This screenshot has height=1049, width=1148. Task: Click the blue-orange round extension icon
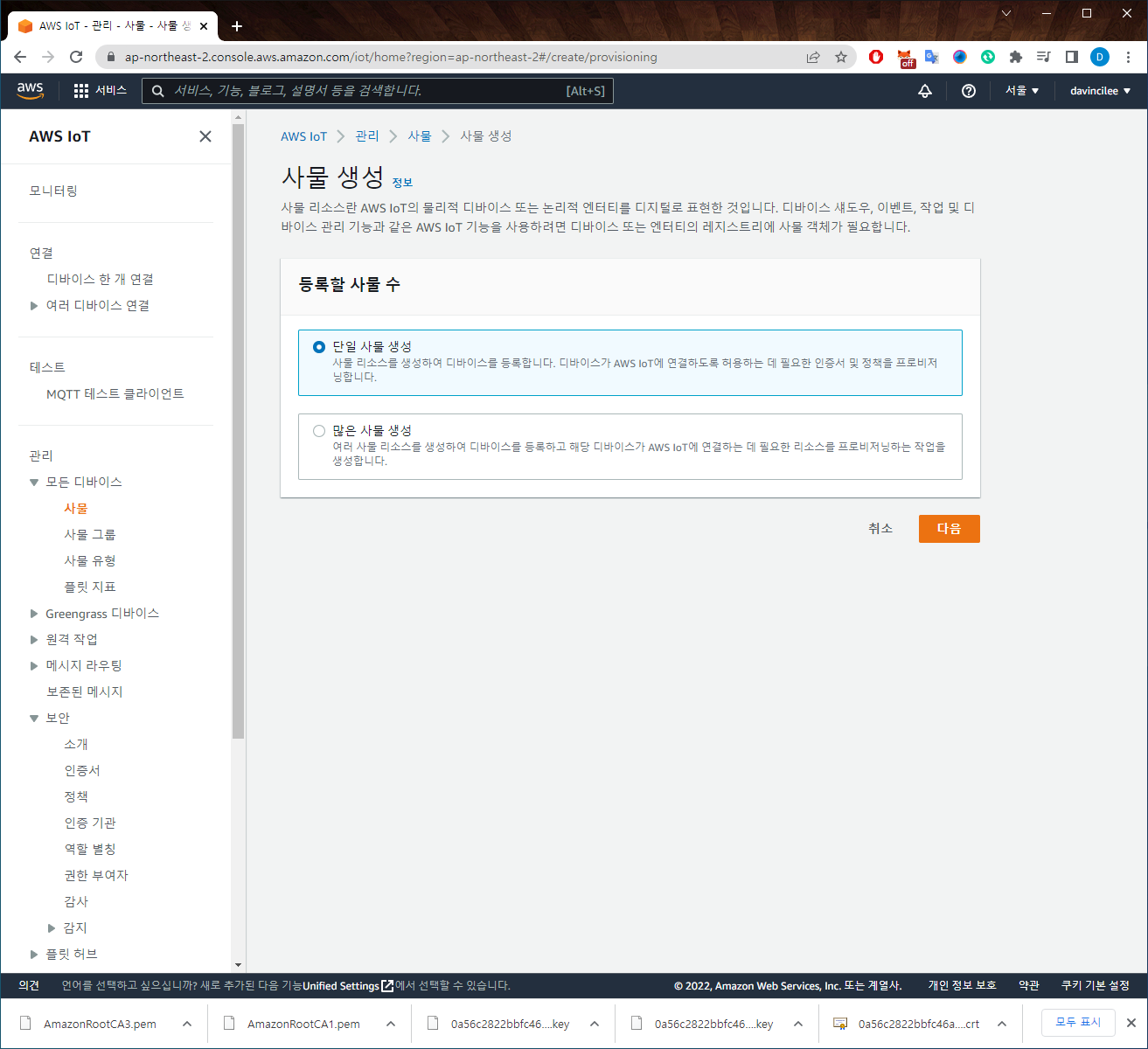(x=960, y=57)
